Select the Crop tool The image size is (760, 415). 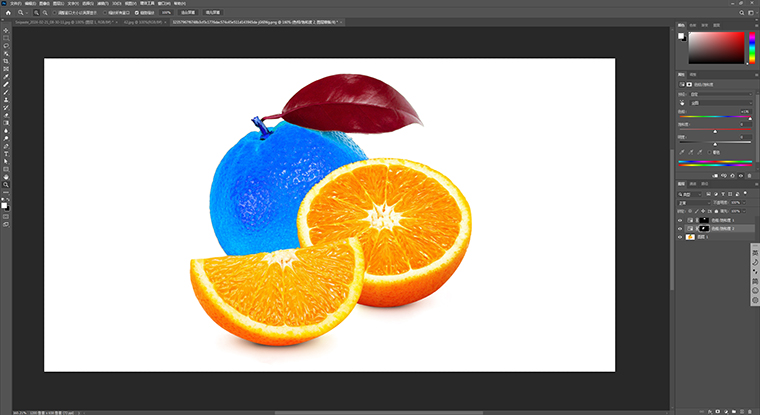[x=6, y=61]
